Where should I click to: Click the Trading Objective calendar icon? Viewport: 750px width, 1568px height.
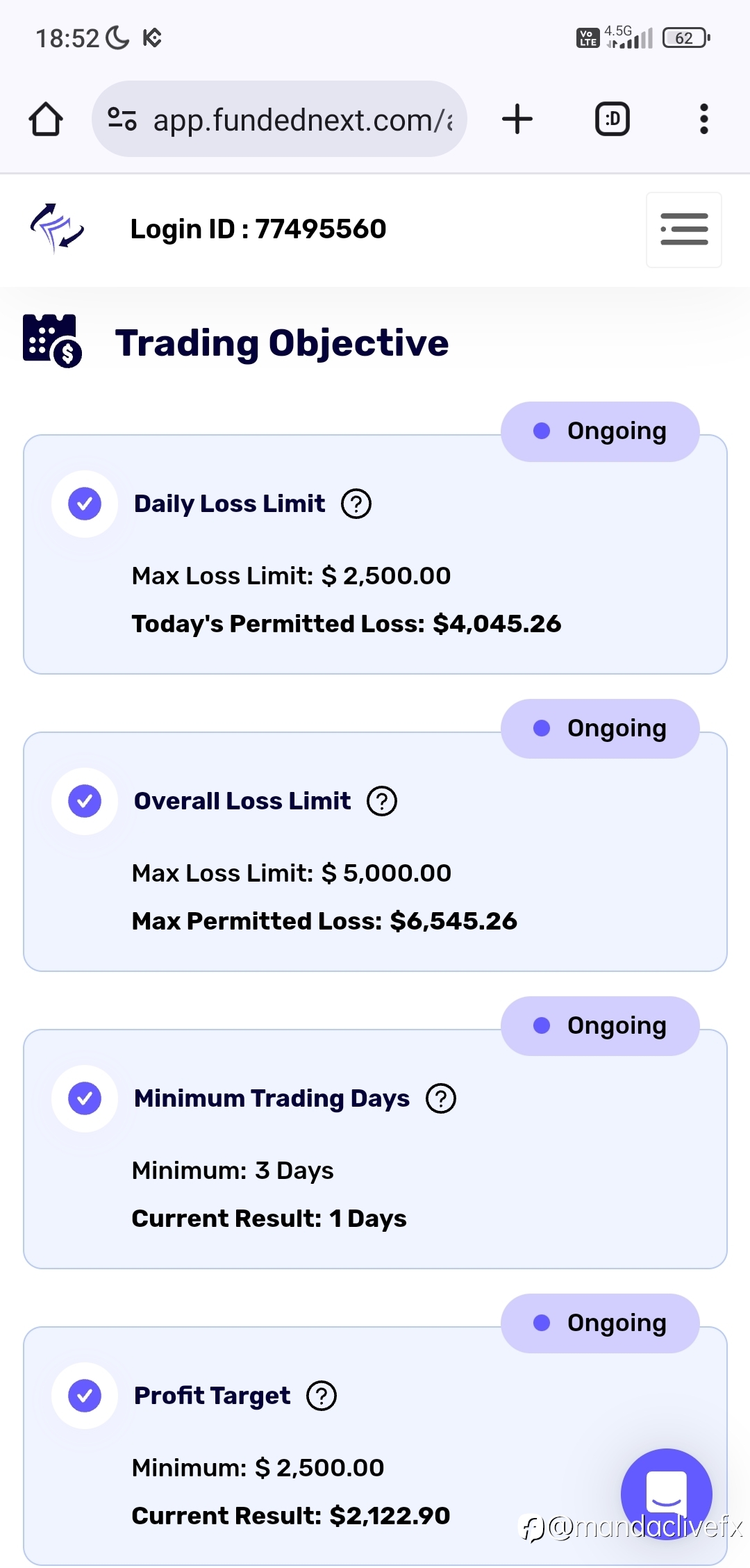click(52, 340)
